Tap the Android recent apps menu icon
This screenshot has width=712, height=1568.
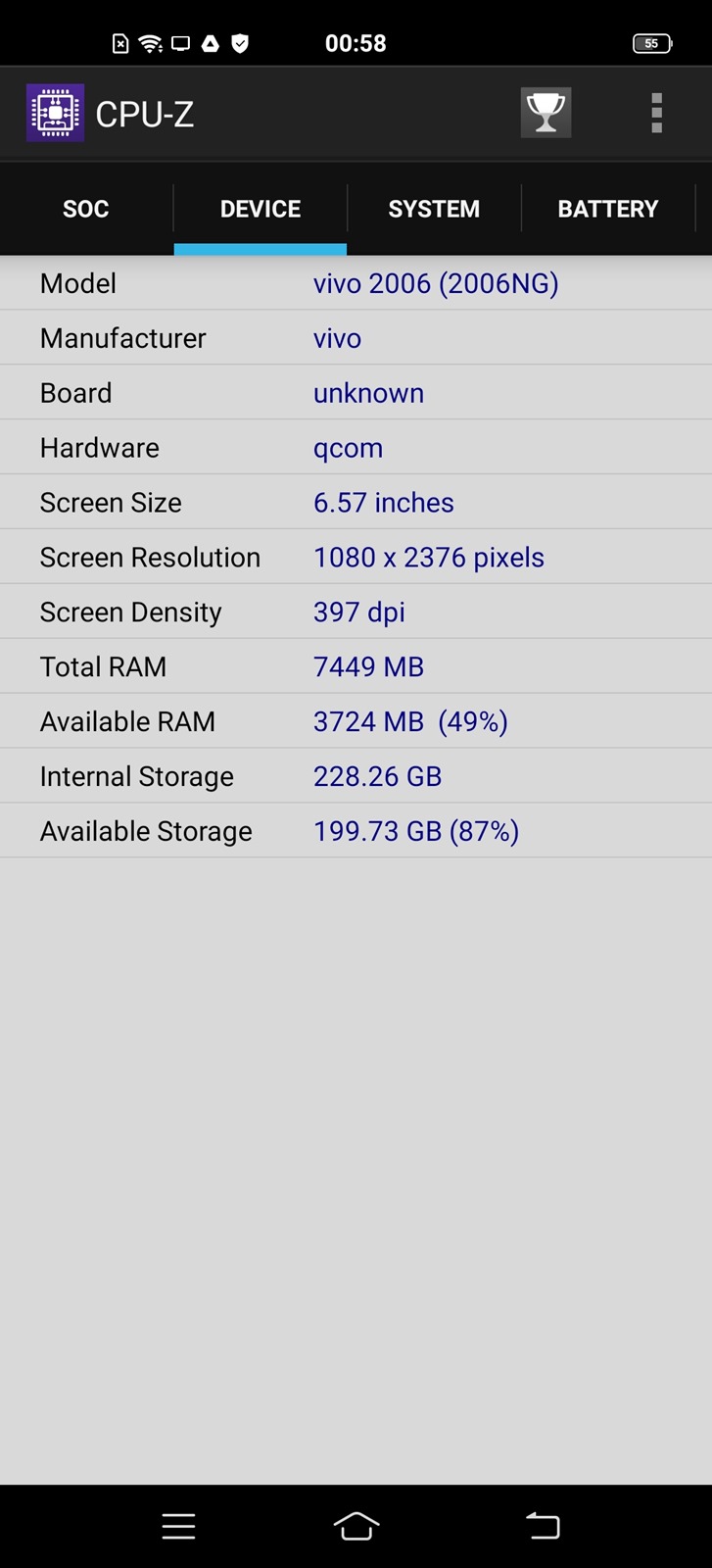click(178, 1526)
